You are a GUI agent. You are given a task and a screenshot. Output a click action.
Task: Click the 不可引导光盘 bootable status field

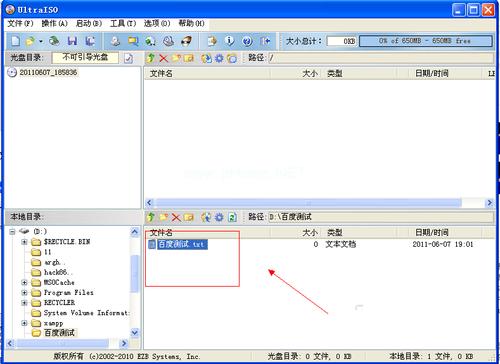85,57
